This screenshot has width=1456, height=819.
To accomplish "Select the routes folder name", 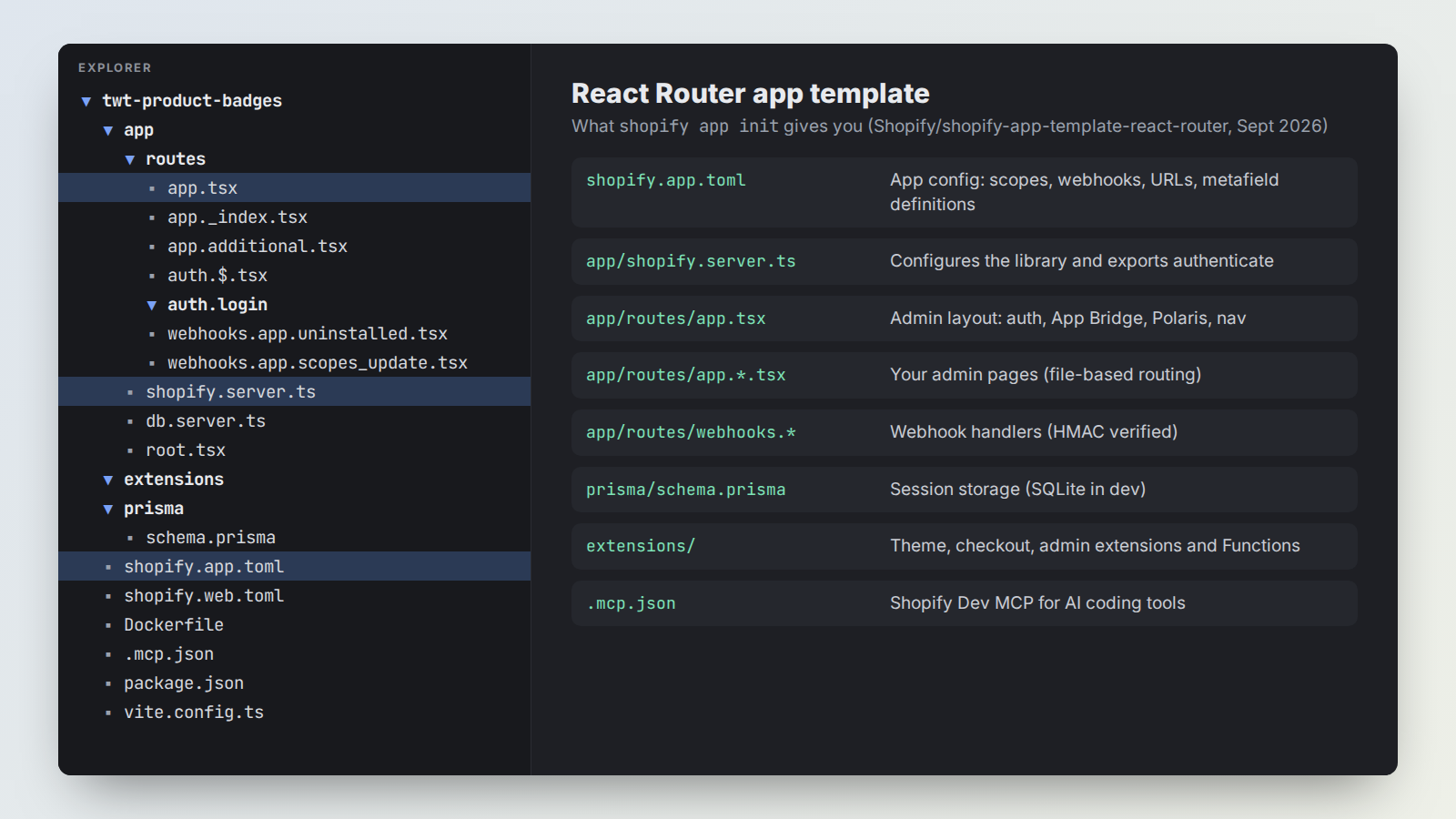I will click(x=176, y=159).
